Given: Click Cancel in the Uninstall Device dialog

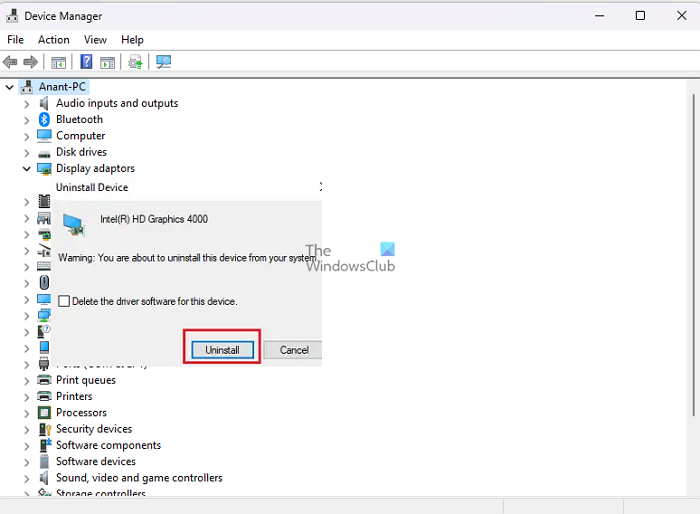Looking at the screenshot, I should (293, 350).
